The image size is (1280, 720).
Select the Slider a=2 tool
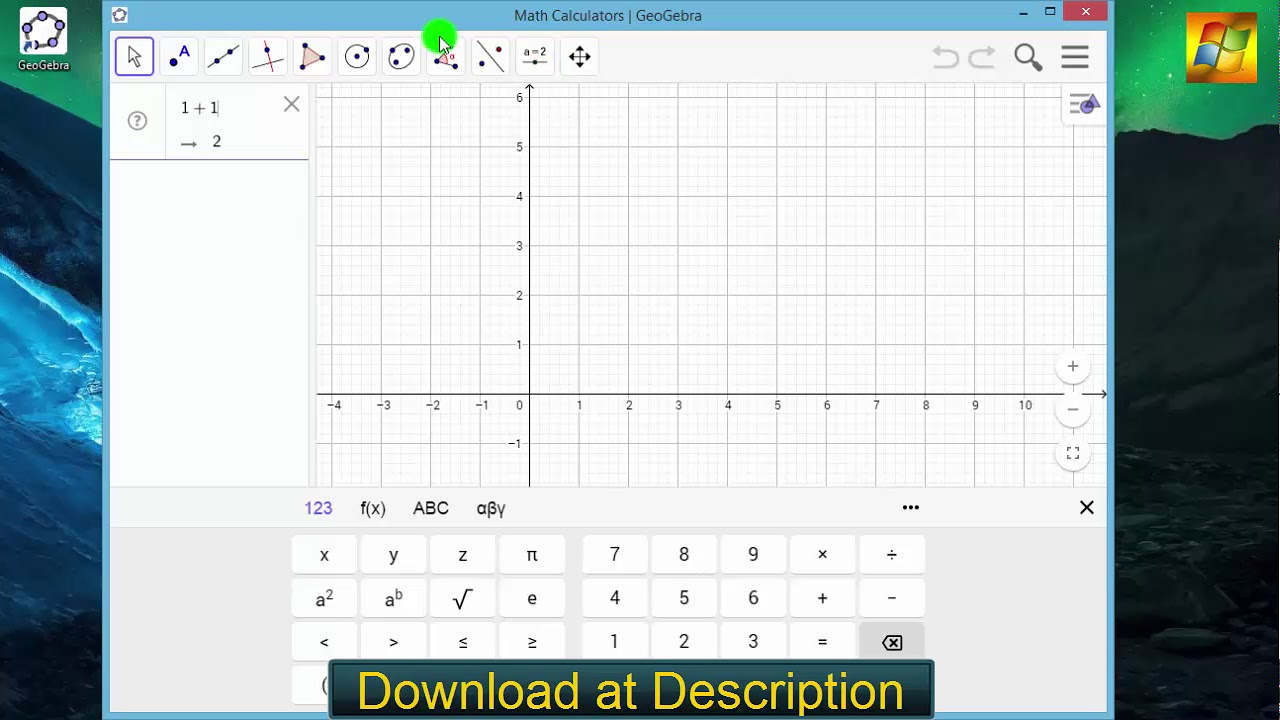(535, 57)
